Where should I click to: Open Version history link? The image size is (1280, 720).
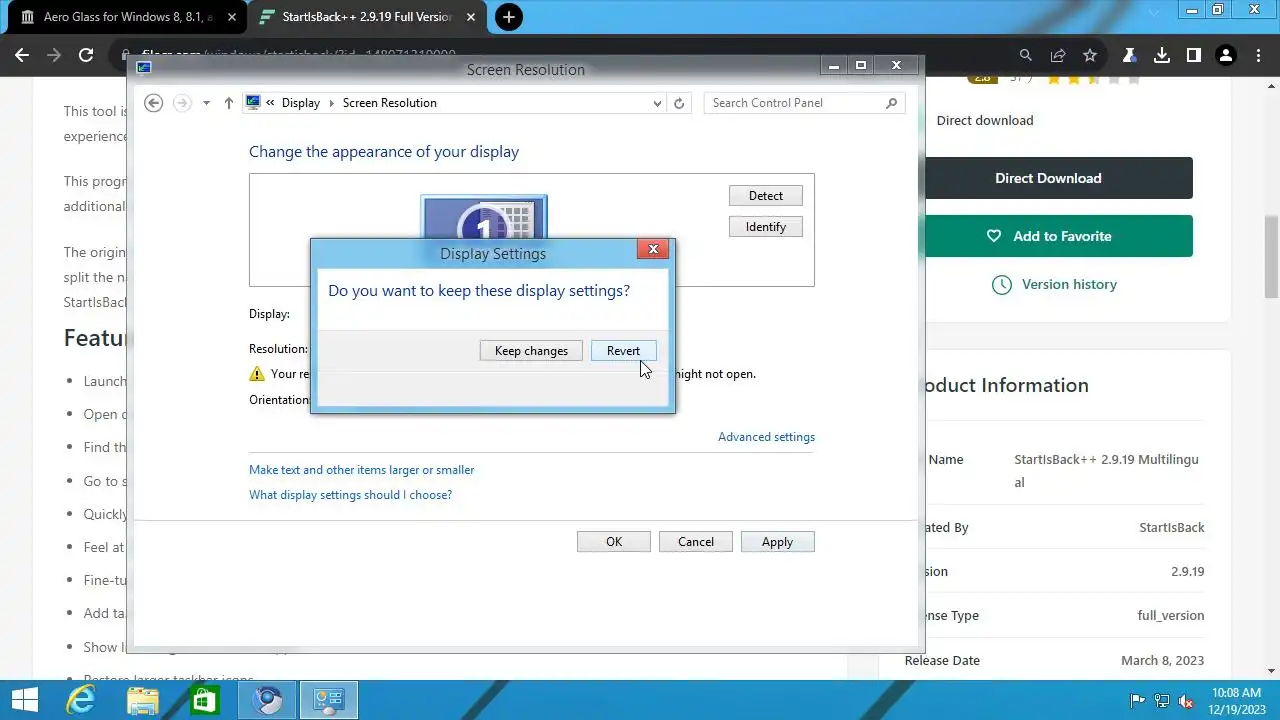click(x=1054, y=284)
